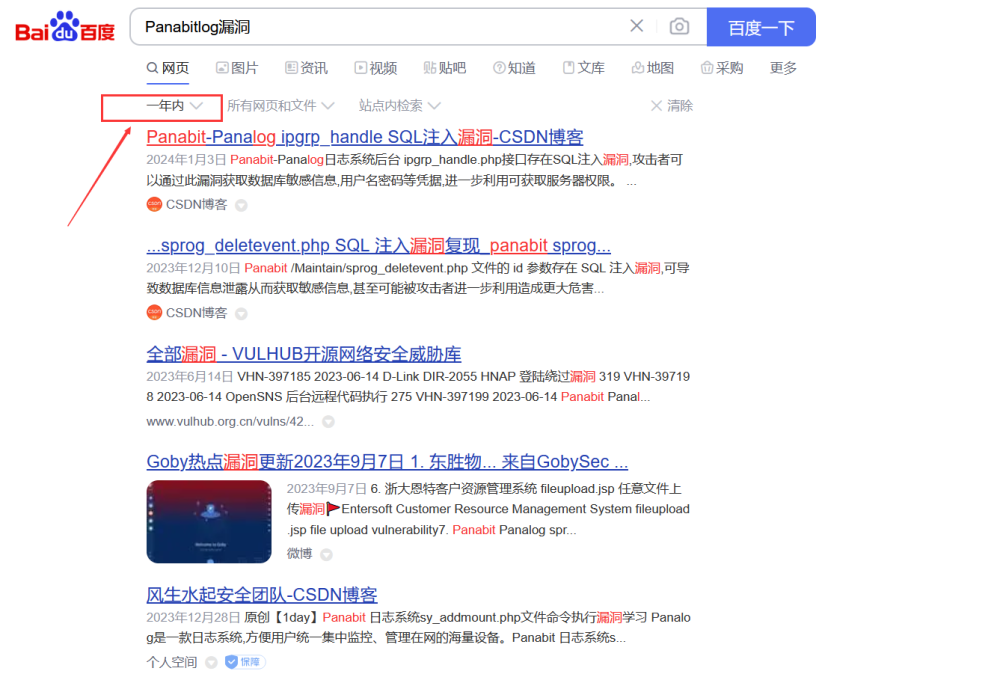This screenshot has height=686, width=1000.
Task: Click 微博 source under Goby result
Action: tap(299, 553)
